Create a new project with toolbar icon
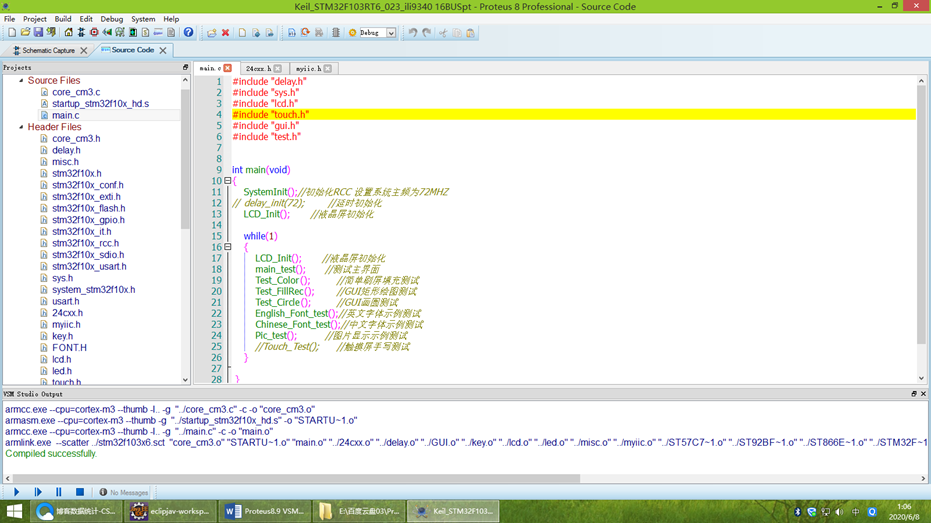Screen dimensions: 931x524 pos(12,33)
